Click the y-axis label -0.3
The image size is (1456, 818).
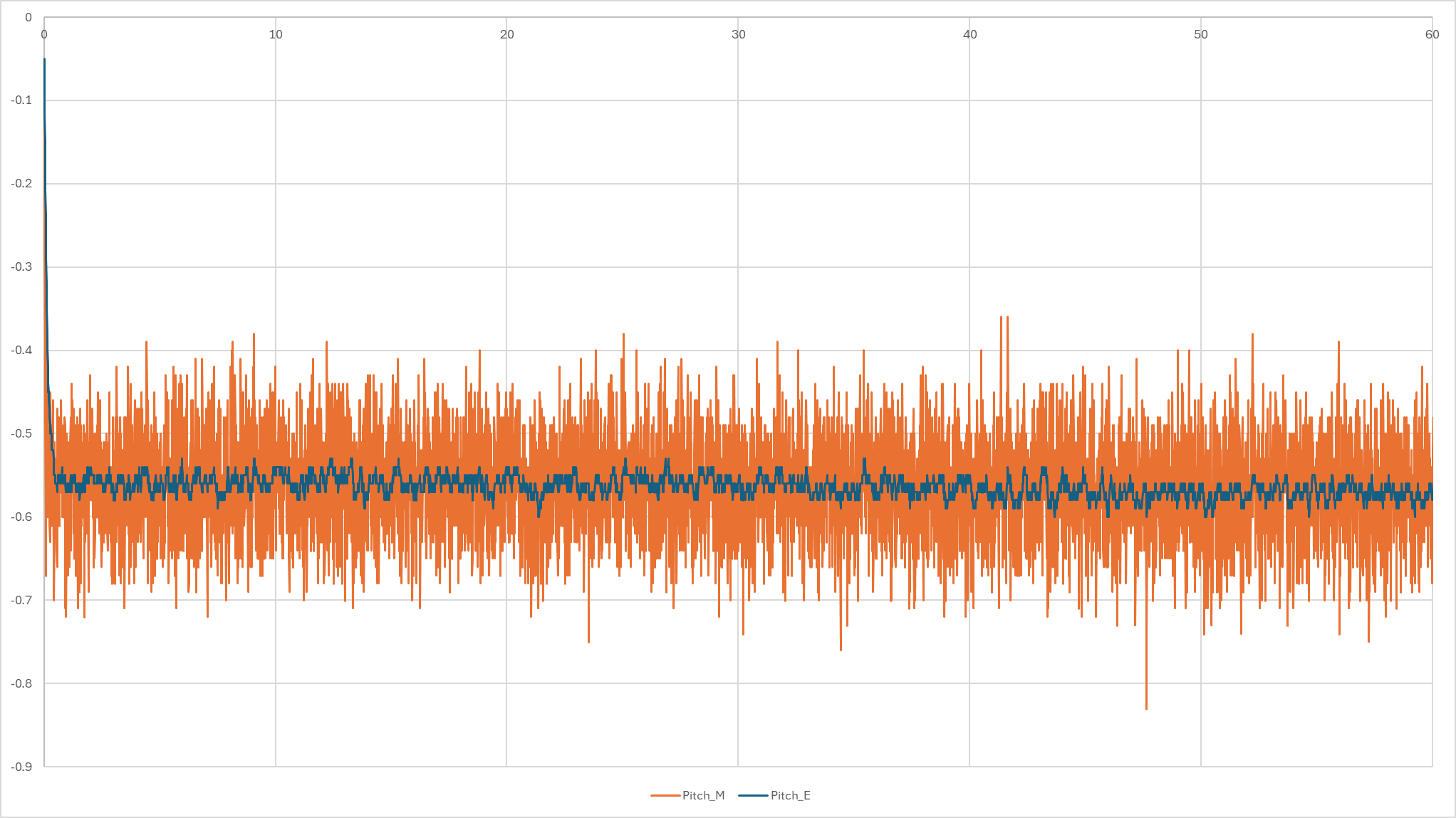pos(21,266)
